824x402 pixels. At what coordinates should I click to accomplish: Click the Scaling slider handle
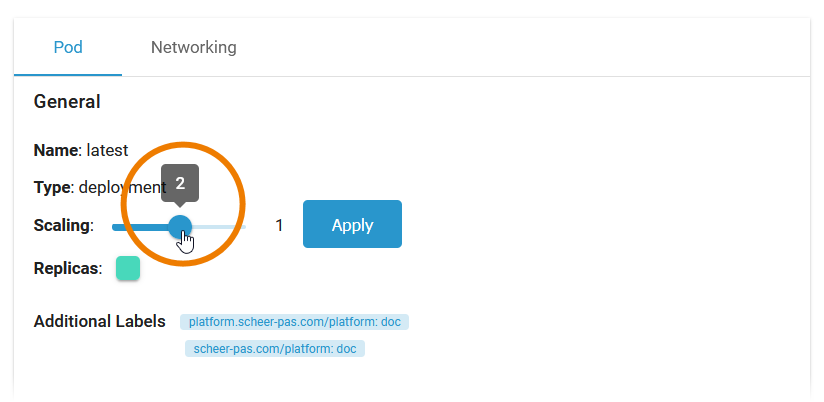tap(180, 226)
